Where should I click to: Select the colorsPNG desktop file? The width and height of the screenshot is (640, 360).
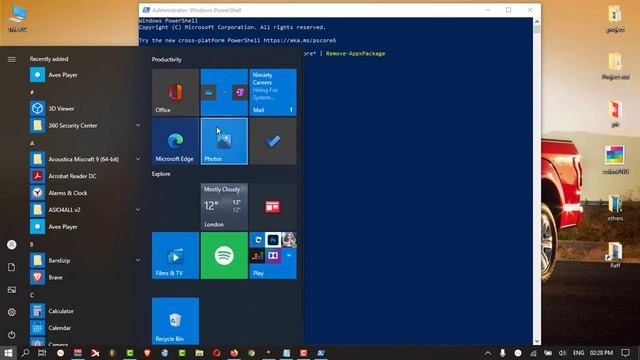[x=615, y=160]
